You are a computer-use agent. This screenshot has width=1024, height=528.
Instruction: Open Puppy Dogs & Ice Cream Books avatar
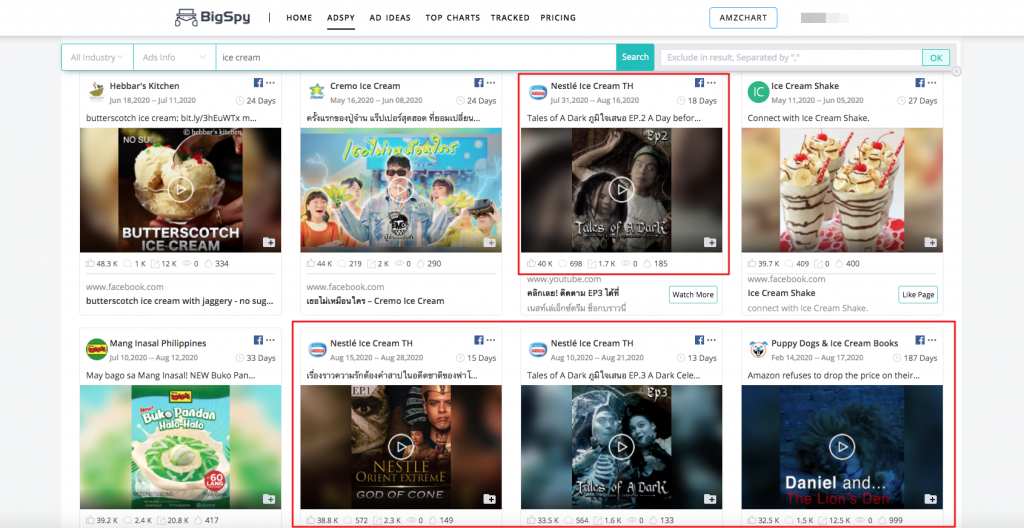tap(758, 350)
